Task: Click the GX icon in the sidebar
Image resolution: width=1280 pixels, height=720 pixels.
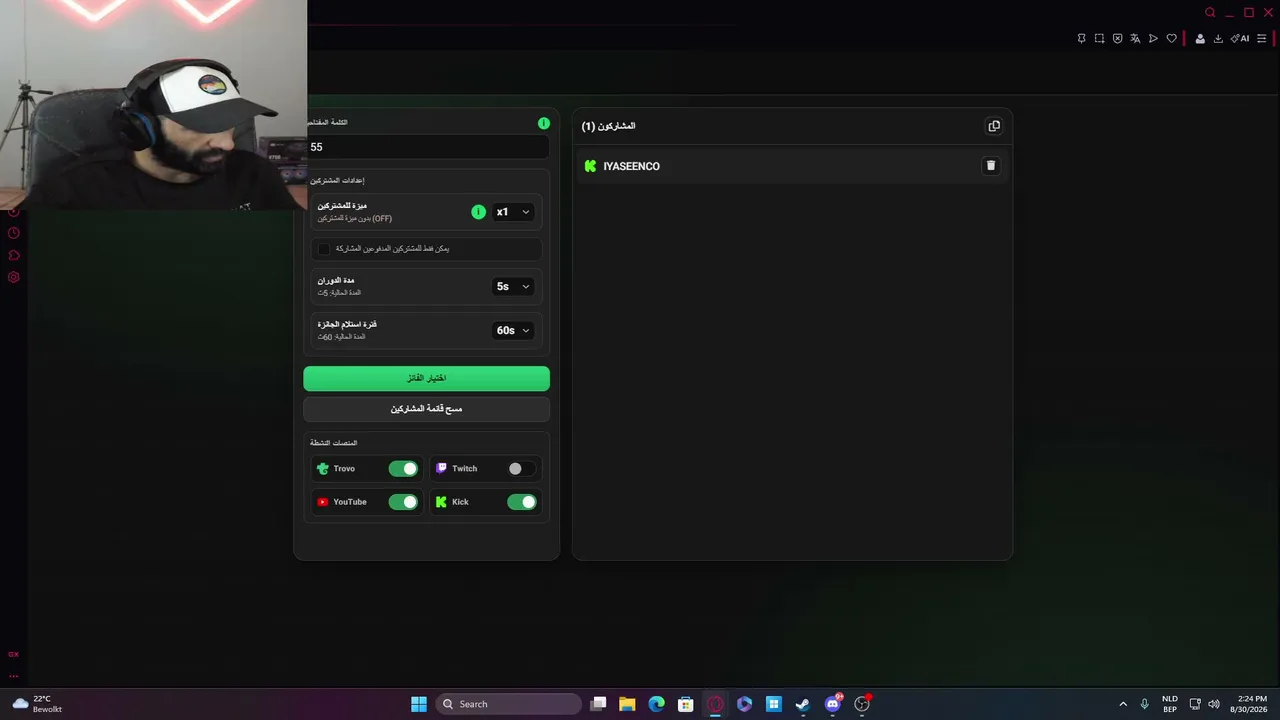Action: tap(14, 654)
